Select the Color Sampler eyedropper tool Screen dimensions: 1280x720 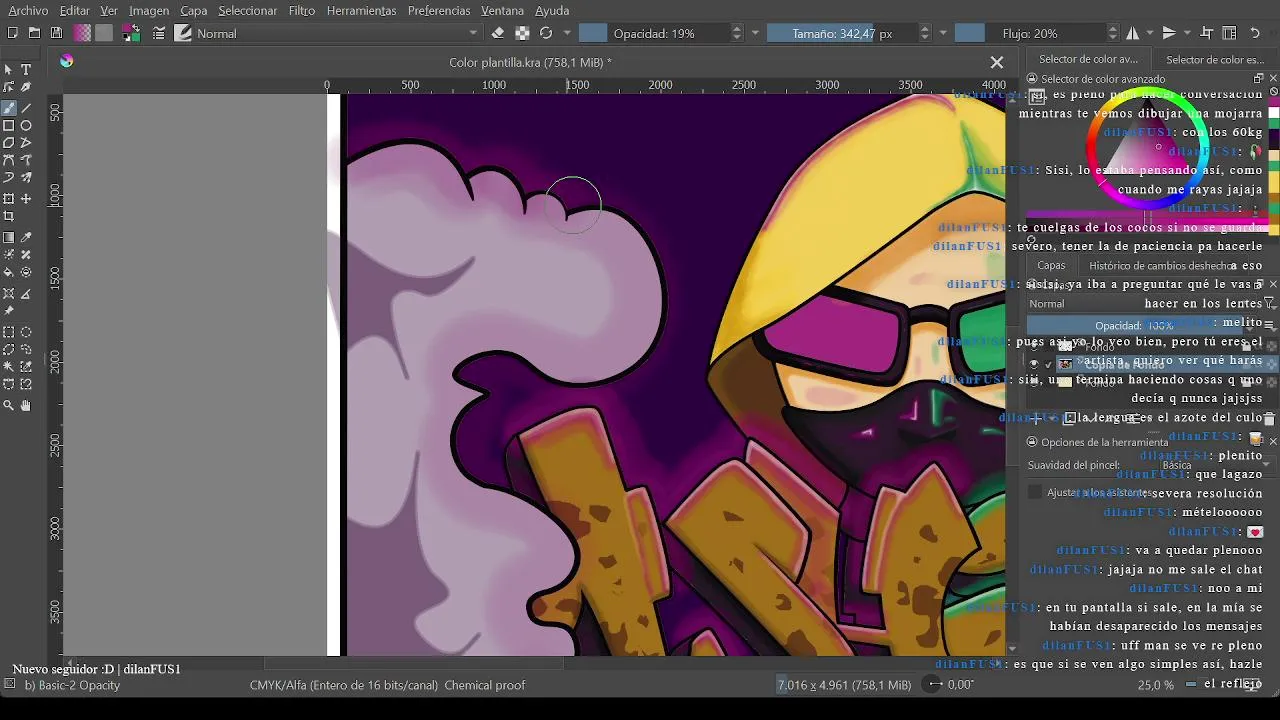26,238
